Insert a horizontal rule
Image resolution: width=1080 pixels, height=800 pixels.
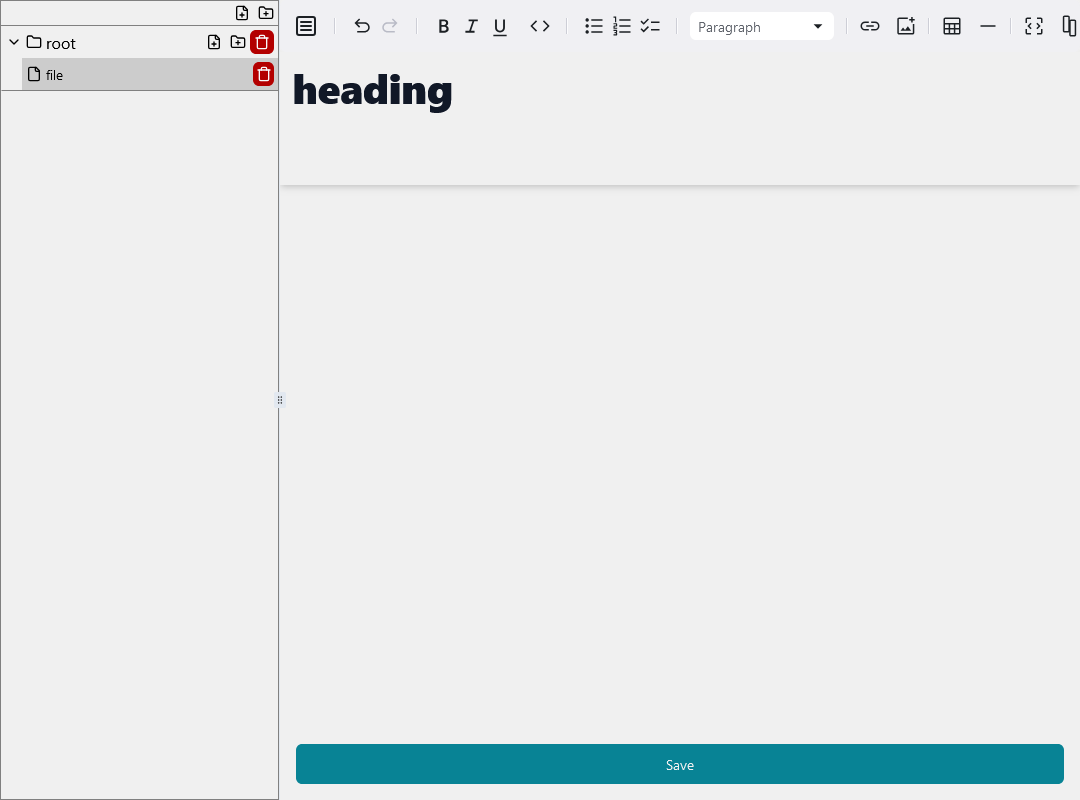[x=988, y=26]
